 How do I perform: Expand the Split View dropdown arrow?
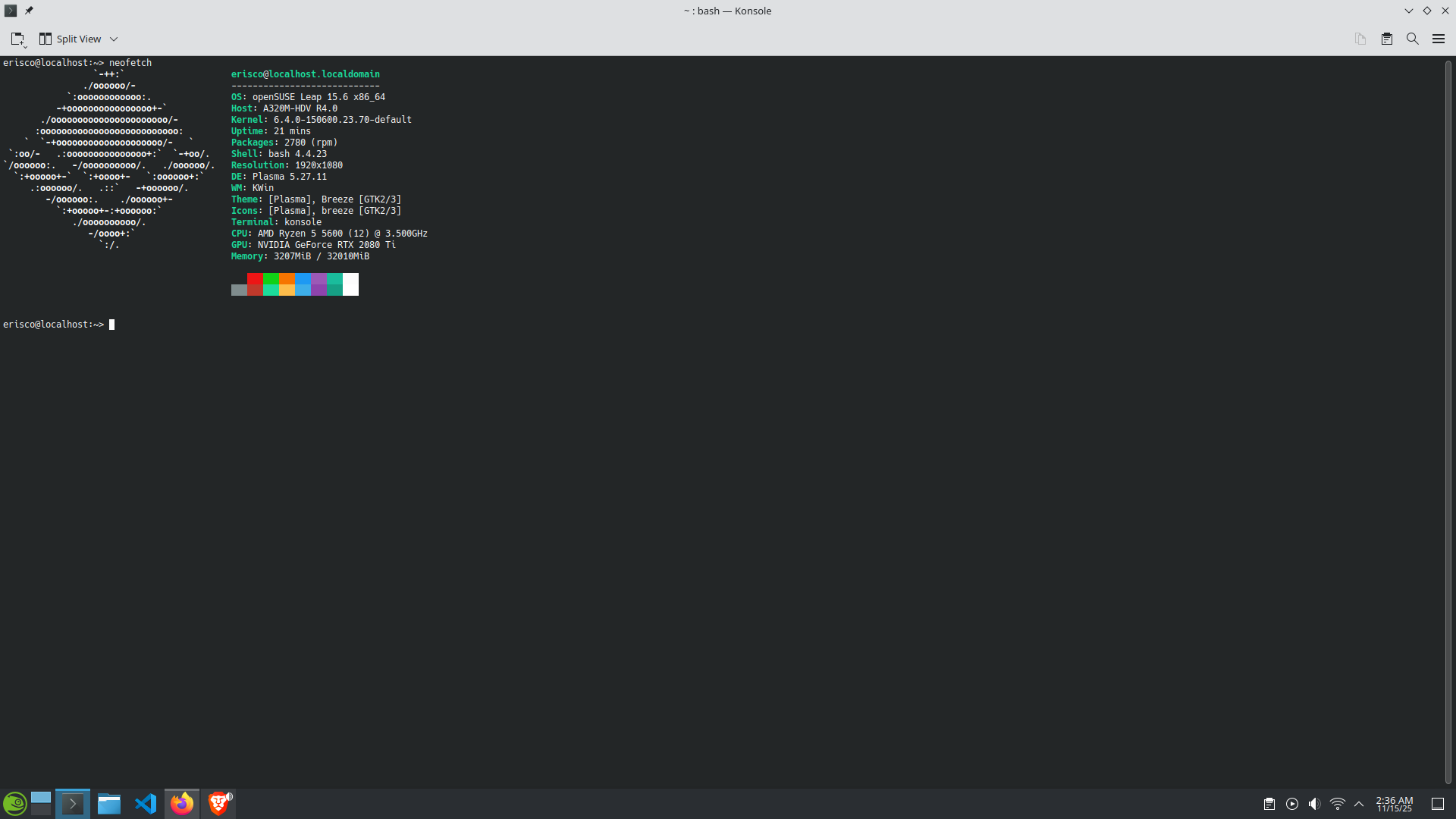(x=114, y=39)
